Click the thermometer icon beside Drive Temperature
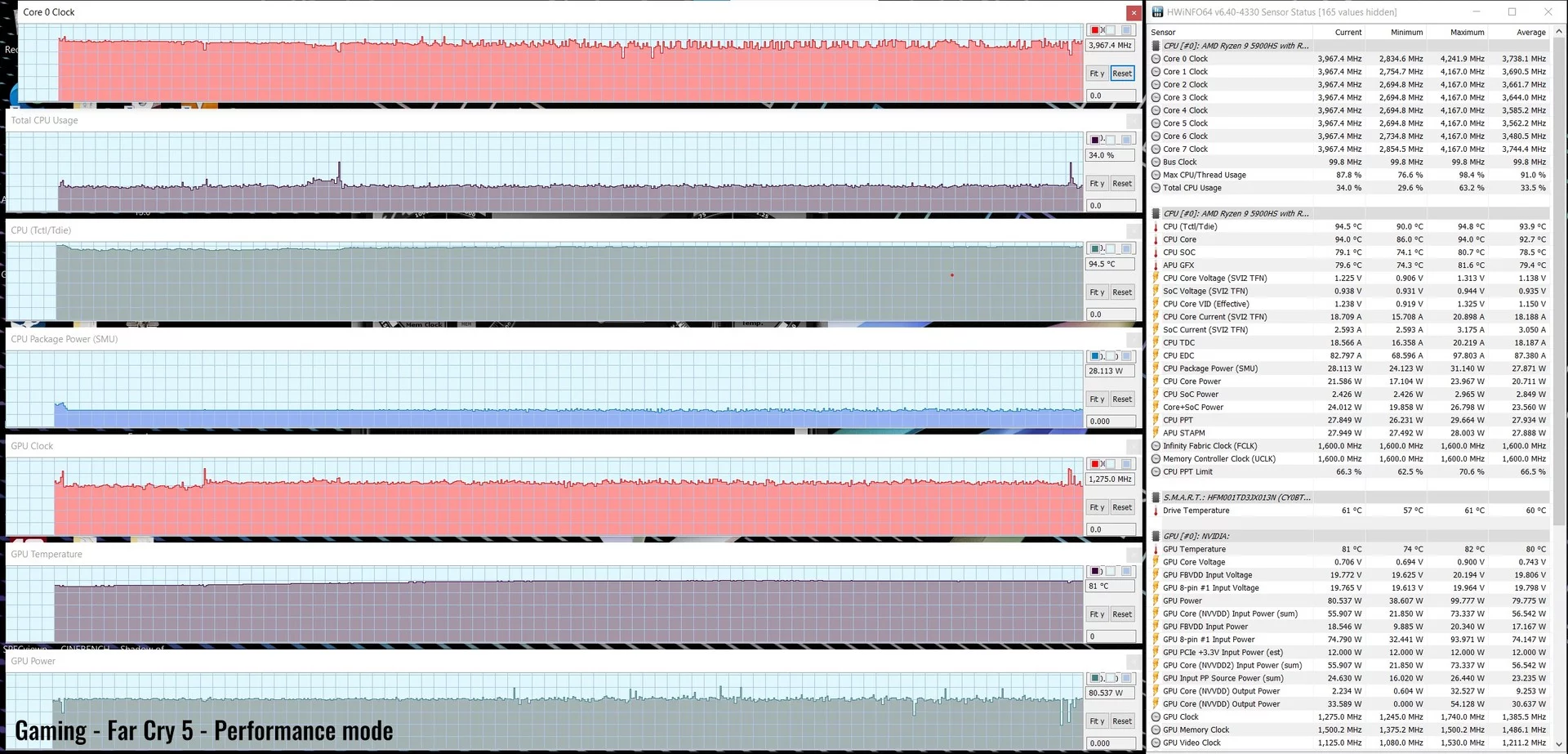The image size is (1568, 754). click(1156, 511)
